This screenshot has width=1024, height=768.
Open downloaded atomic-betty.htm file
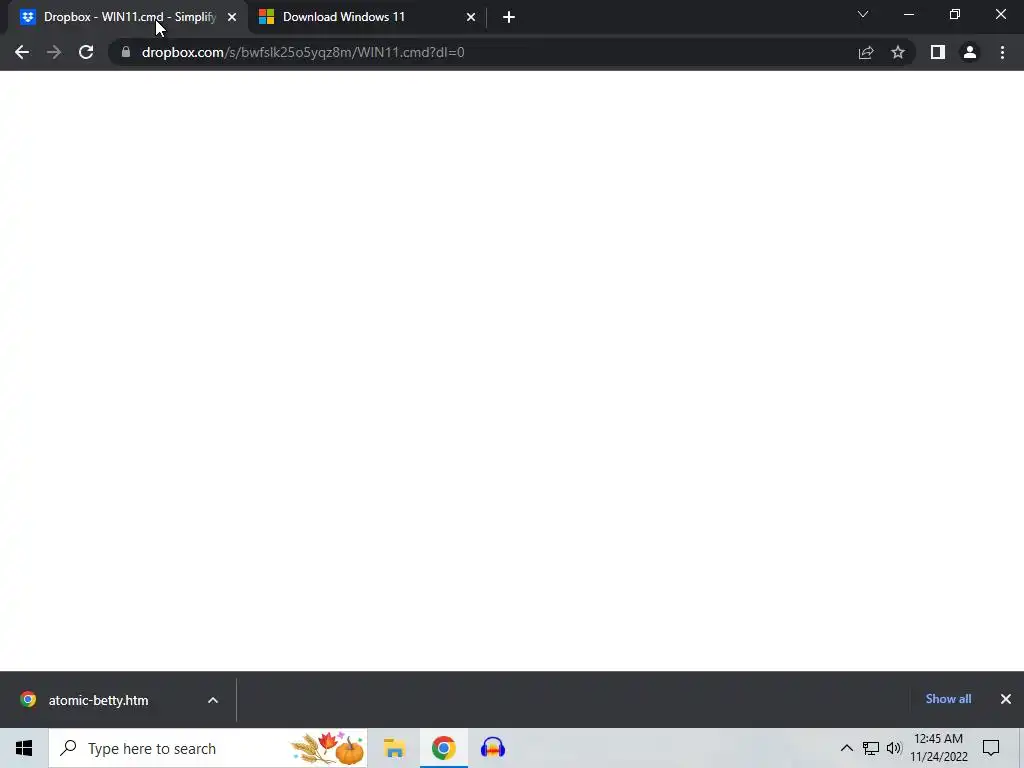point(98,700)
